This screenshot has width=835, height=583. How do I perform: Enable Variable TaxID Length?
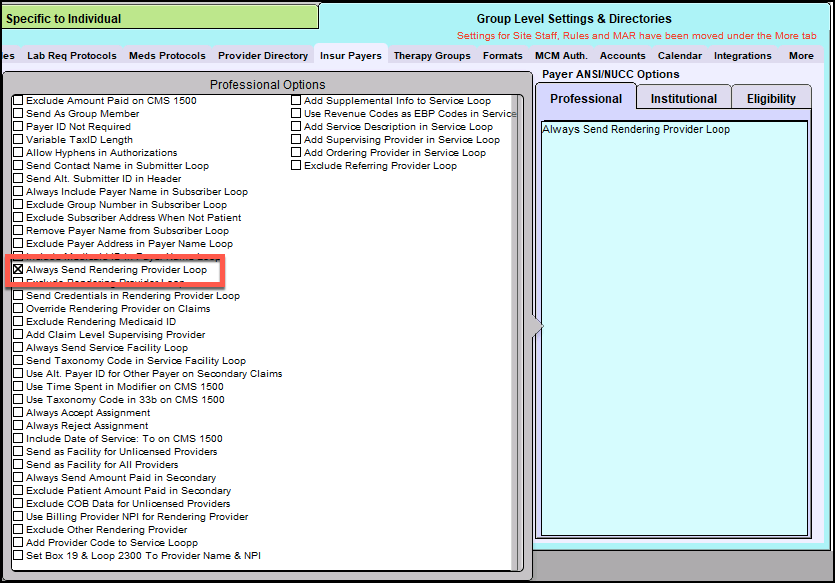[x=18, y=139]
